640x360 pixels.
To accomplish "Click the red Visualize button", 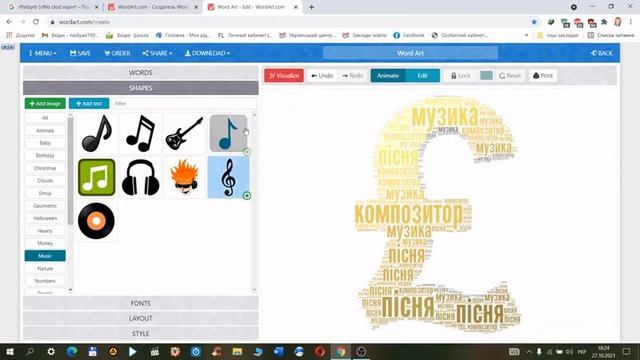I will pos(284,76).
